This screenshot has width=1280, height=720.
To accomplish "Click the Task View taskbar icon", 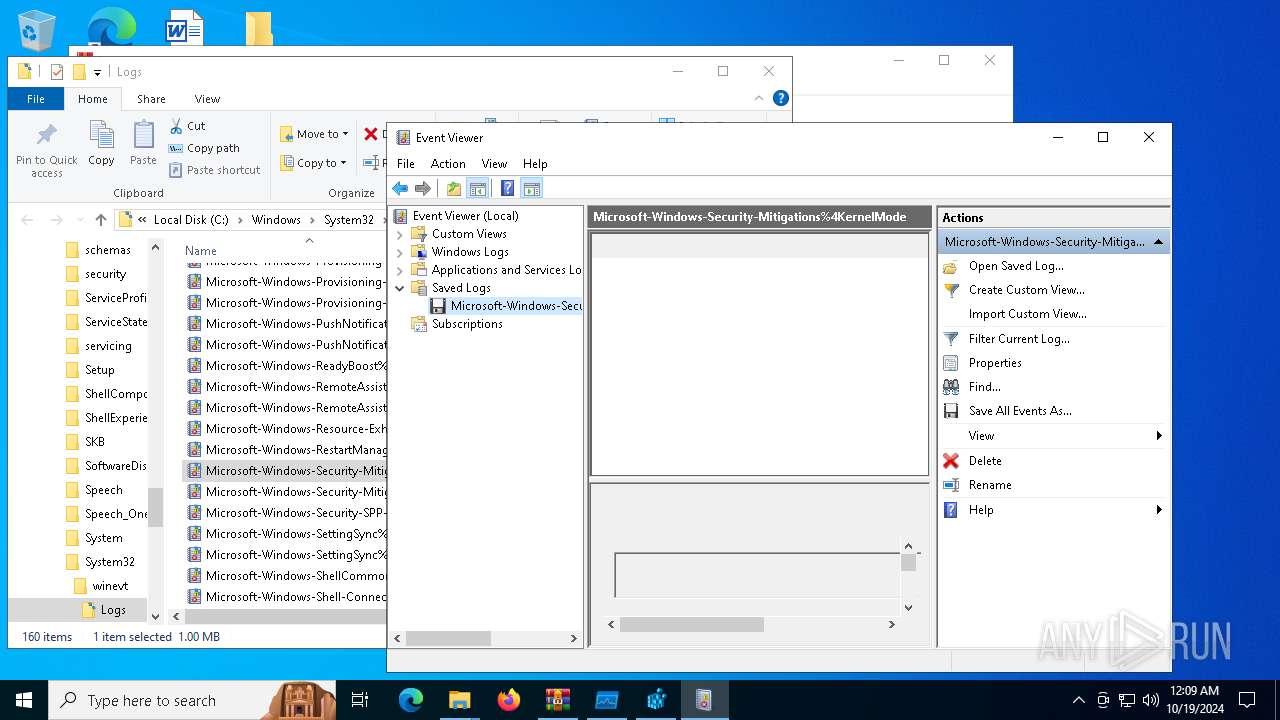I will (x=360, y=700).
